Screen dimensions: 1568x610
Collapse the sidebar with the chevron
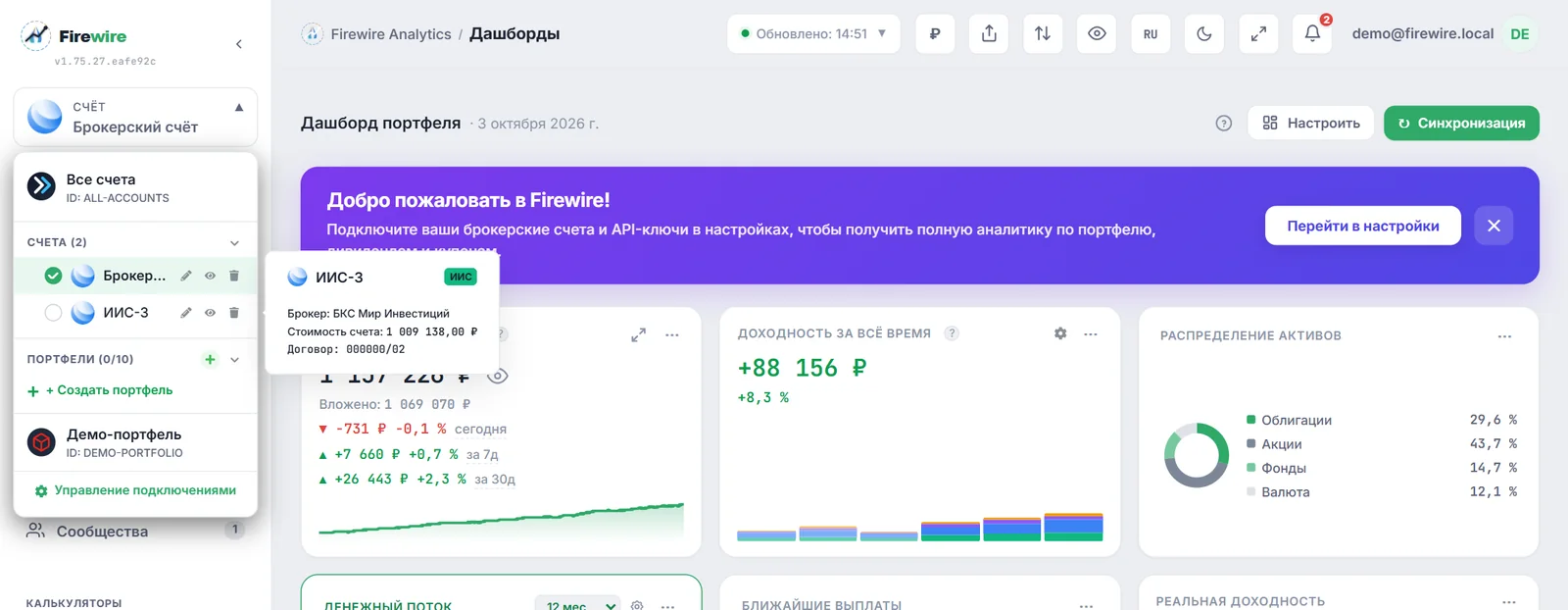point(239,44)
